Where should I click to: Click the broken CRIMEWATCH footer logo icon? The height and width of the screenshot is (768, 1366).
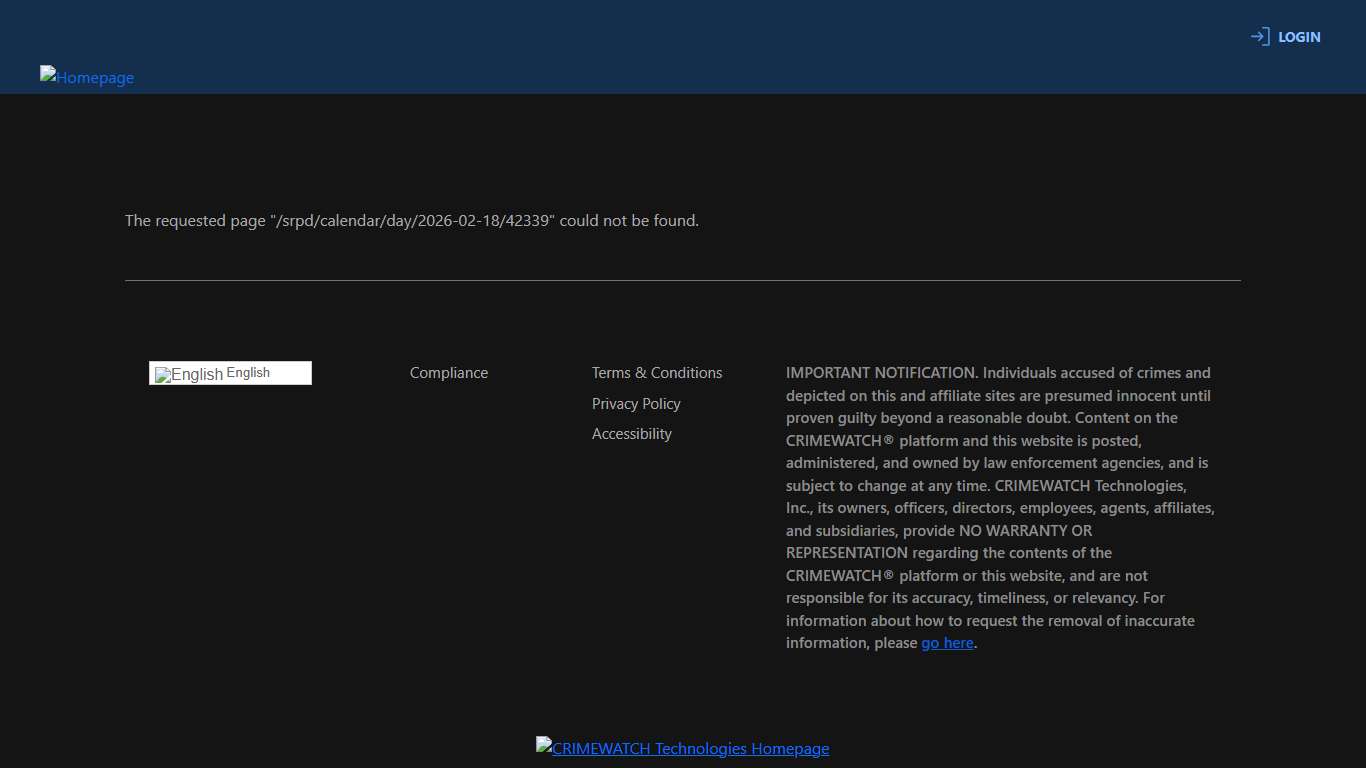[544, 745]
